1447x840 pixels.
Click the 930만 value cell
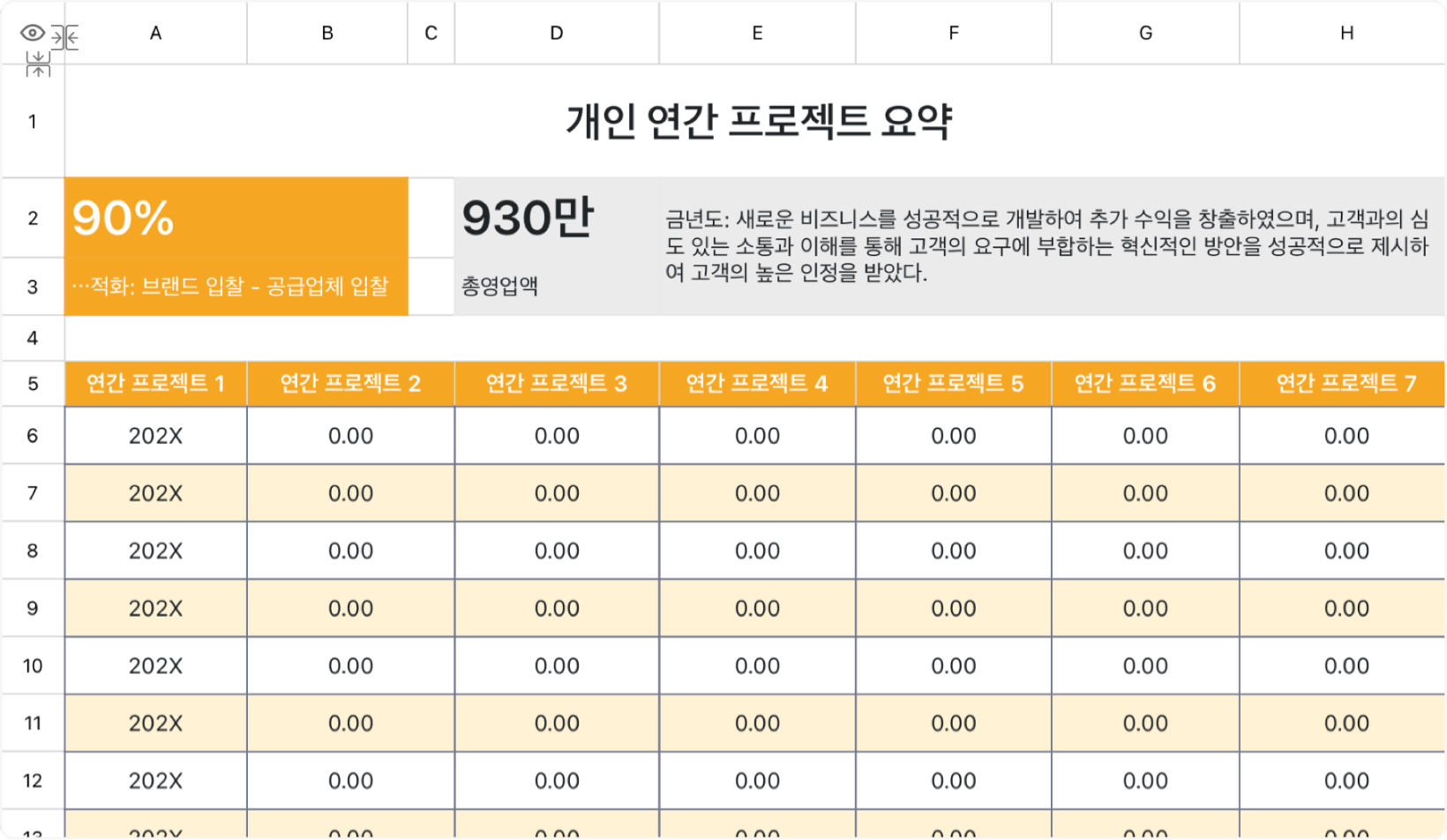coord(557,218)
